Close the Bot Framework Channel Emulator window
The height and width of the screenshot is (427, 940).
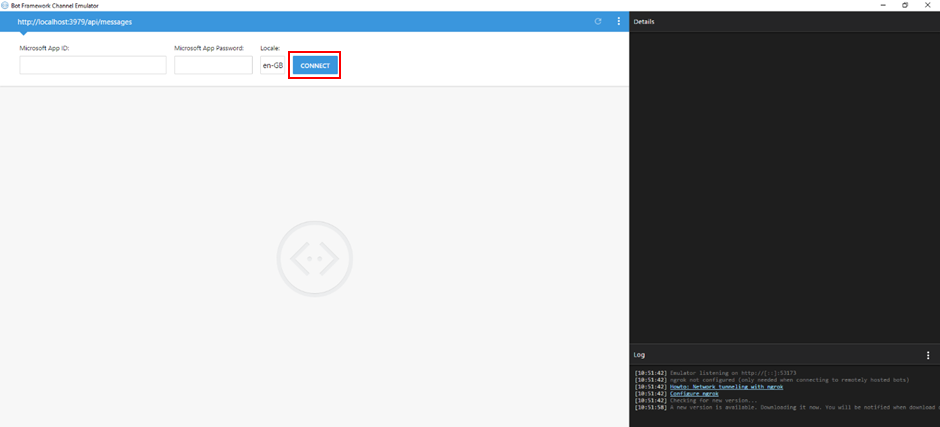pos(927,5)
